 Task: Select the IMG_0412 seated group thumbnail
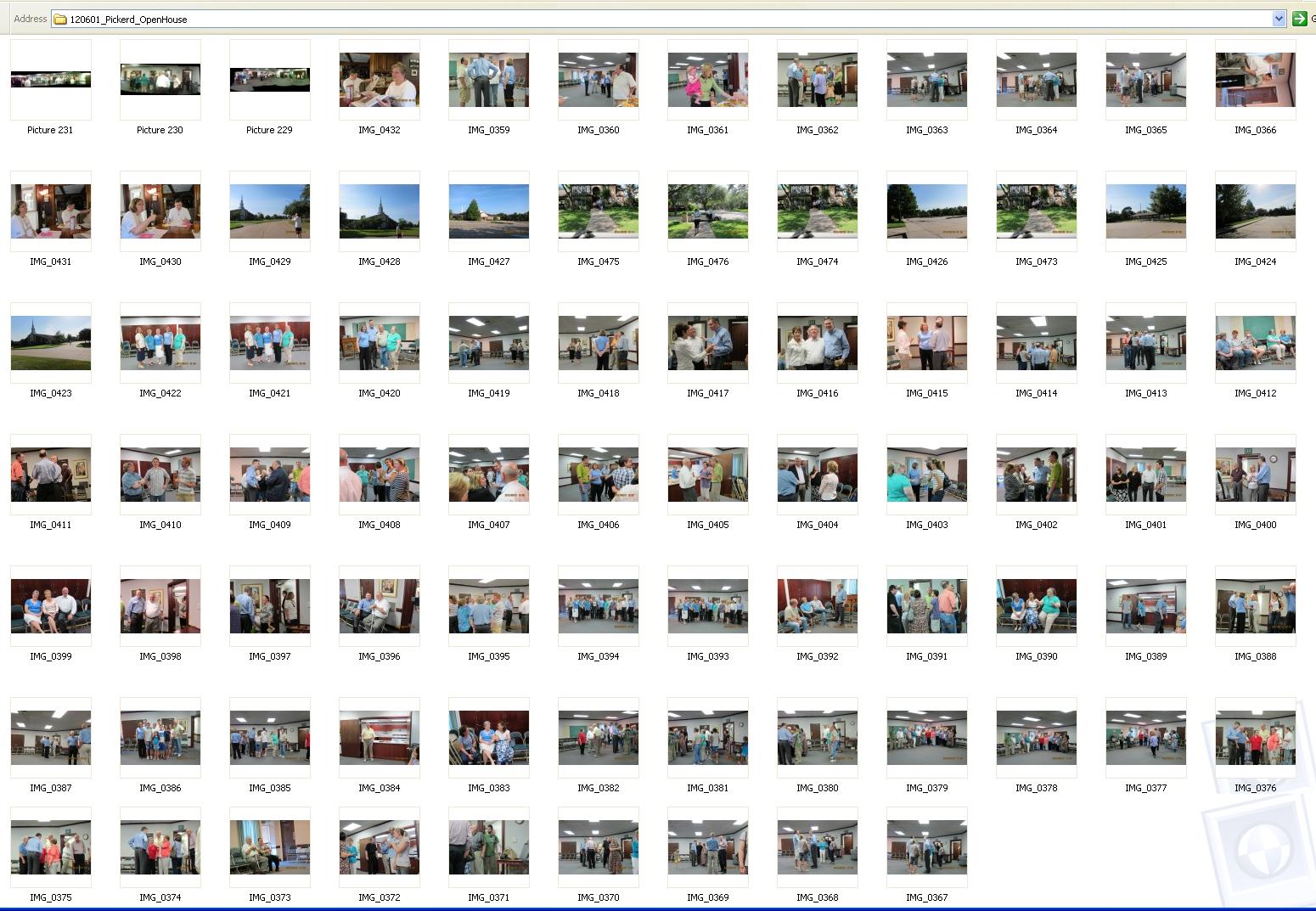(x=1256, y=343)
